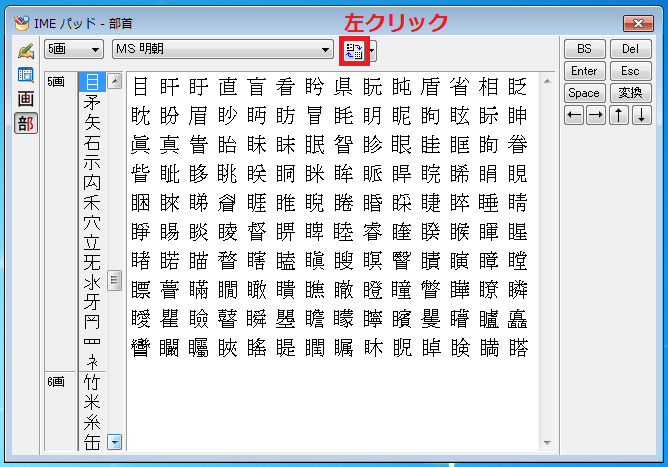Insert kanji 眼 from the grid
This screenshot has width=668, height=467.
click(x=401, y=145)
